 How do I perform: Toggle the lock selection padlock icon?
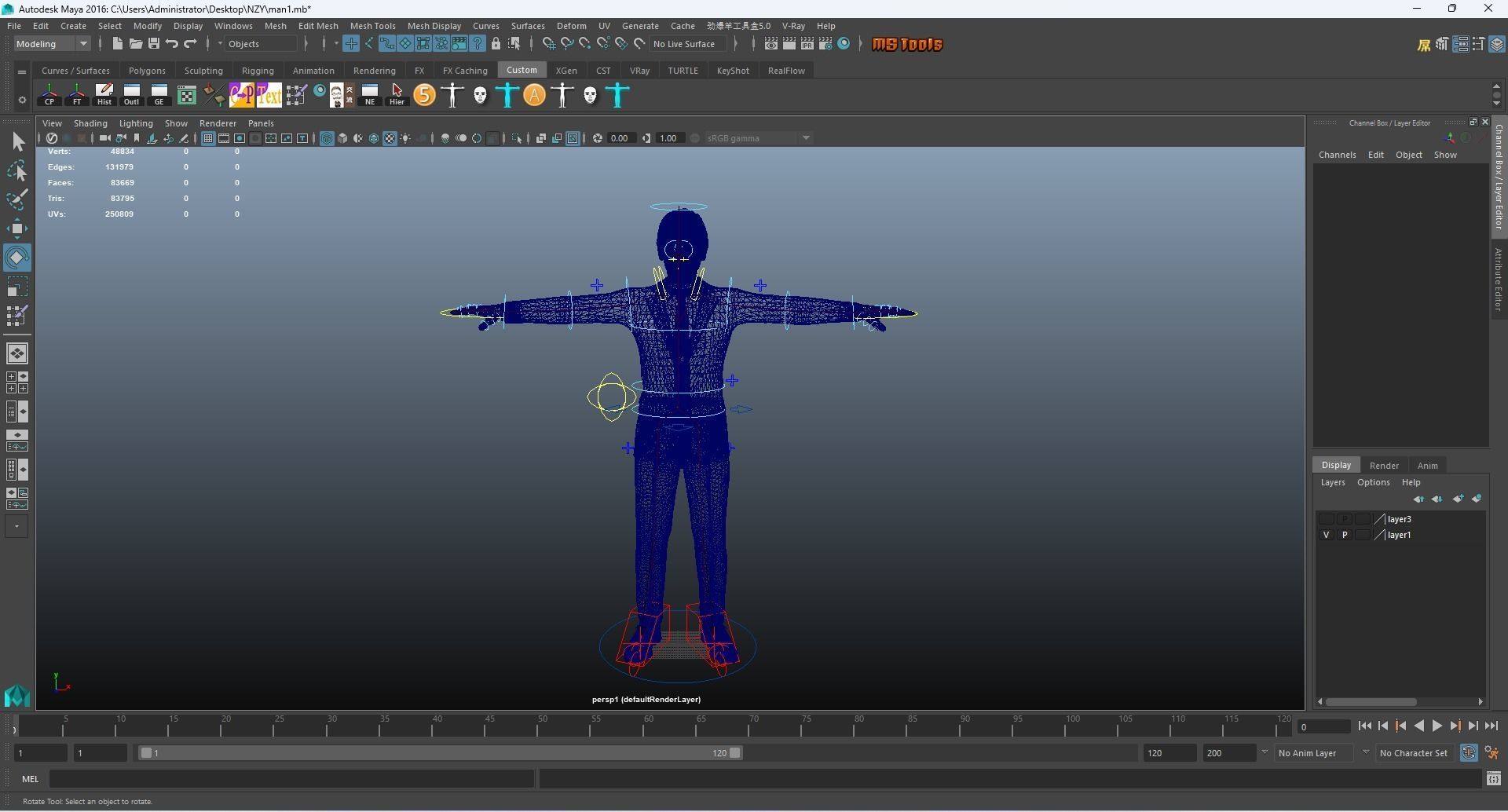point(496,44)
